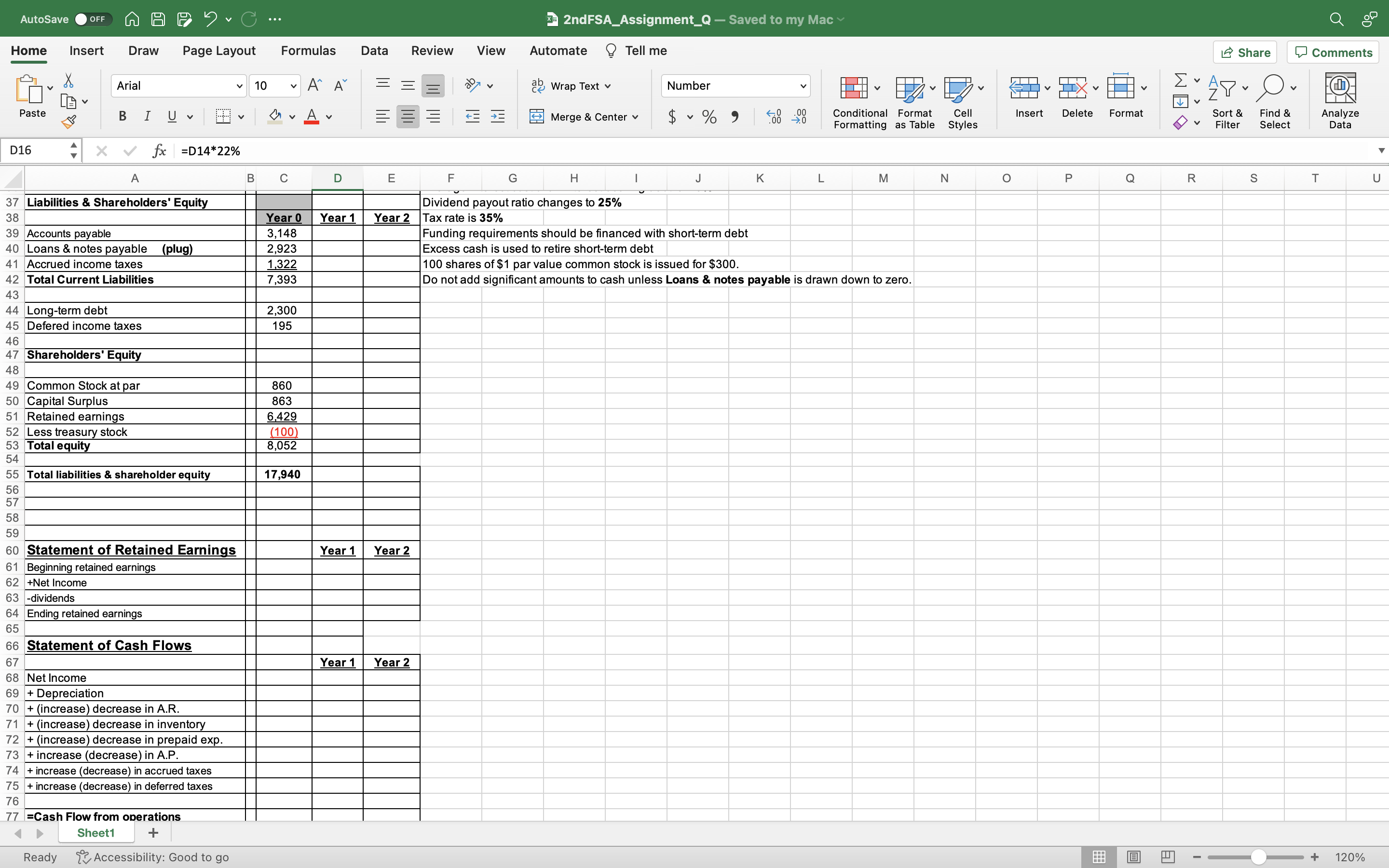Click the Percent Style icon
The width and height of the screenshot is (1389, 868).
click(709, 117)
